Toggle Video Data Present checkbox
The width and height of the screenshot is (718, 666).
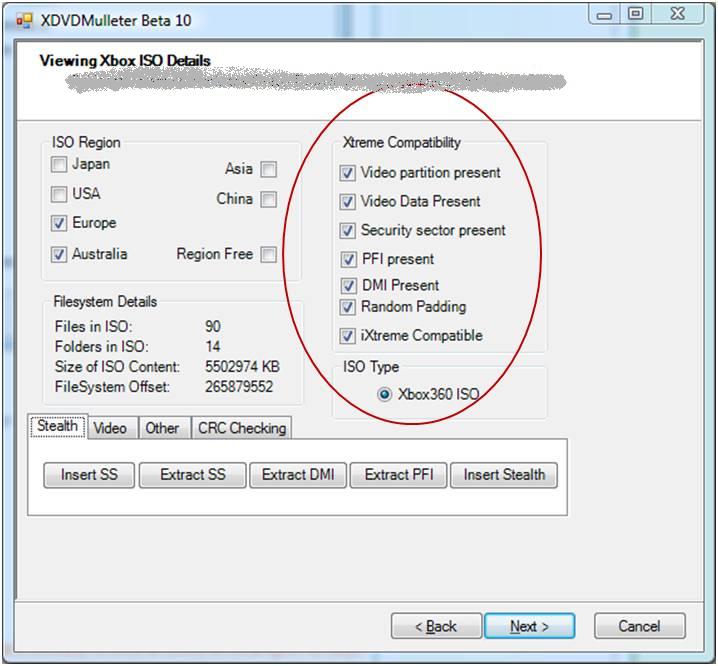click(x=348, y=202)
